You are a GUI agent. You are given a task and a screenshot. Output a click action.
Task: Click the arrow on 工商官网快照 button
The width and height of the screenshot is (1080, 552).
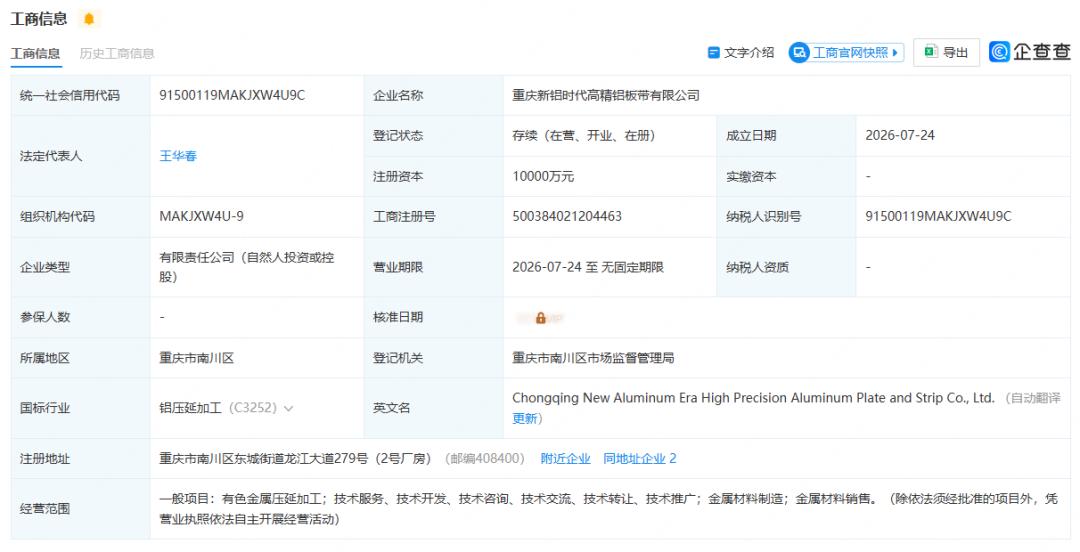pyautogui.click(x=895, y=53)
